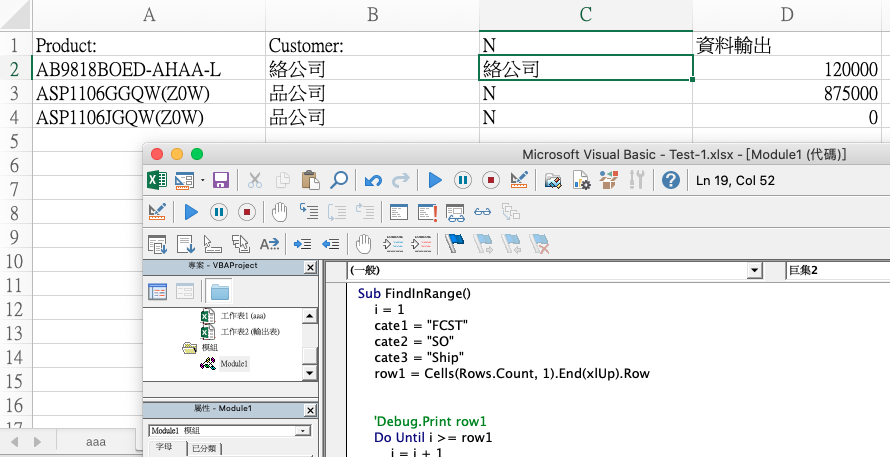Go to the Next Bookmark flag
The height and width of the screenshot is (457, 890).
click(483, 244)
